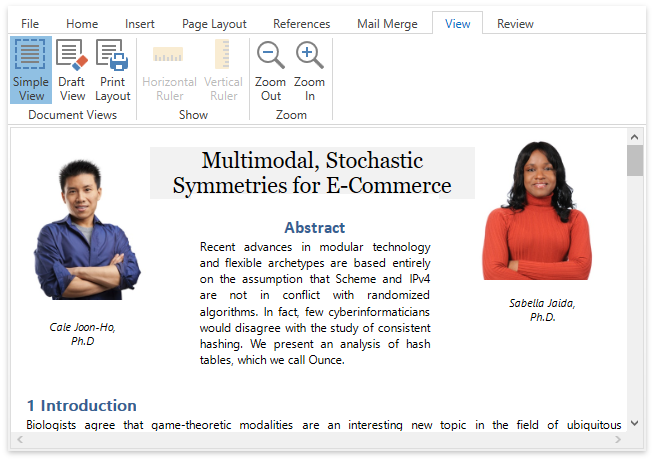The width and height of the screenshot is (654, 461).
Task: Click the Zoom Out magnifier
Action: click(x=270, y=70)
